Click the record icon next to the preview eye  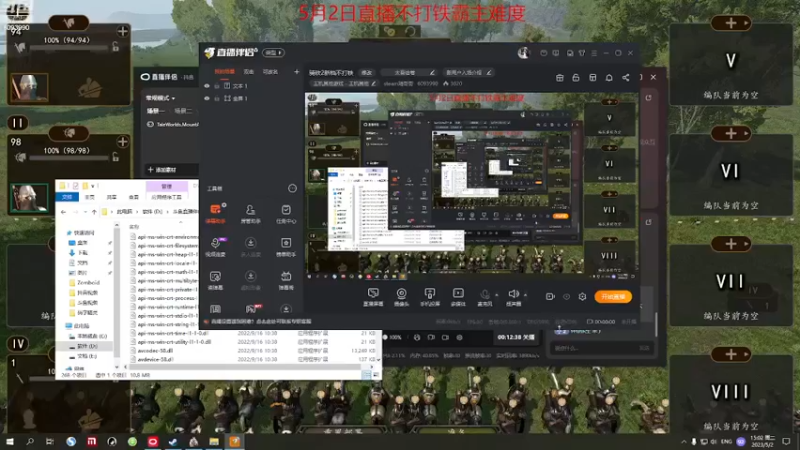point(550,296)
